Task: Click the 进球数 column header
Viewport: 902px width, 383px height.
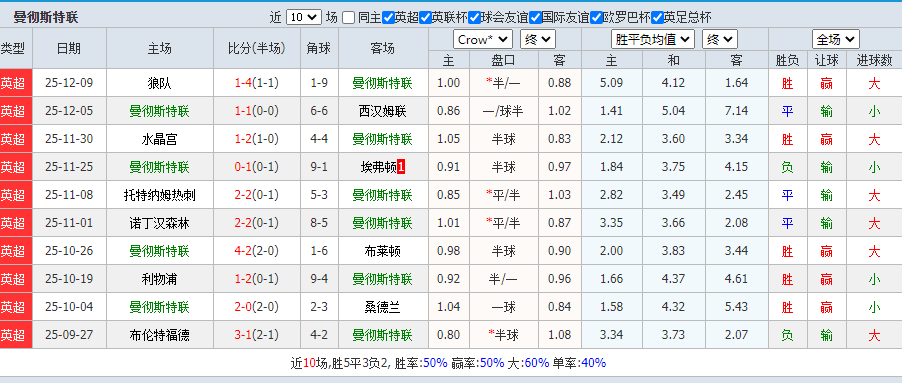Action: coord(874,60)
